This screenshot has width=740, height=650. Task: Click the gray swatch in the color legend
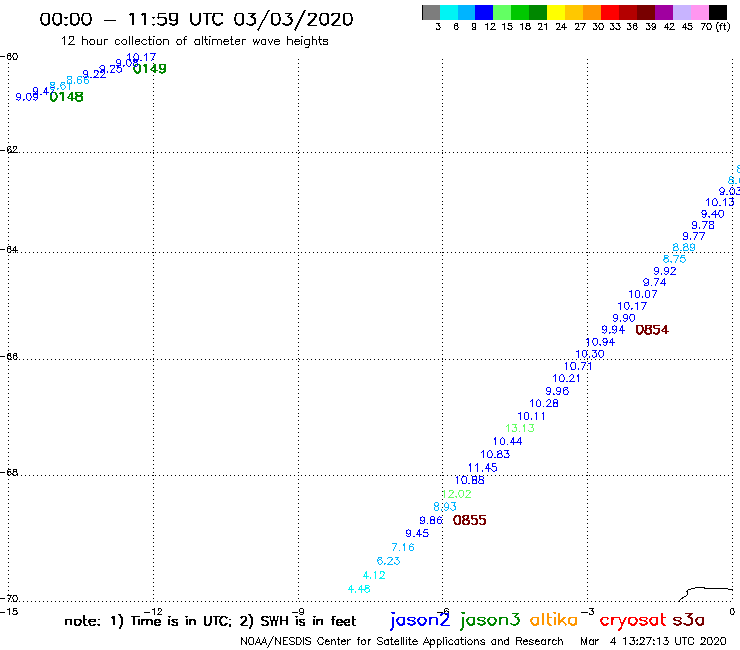431,12
